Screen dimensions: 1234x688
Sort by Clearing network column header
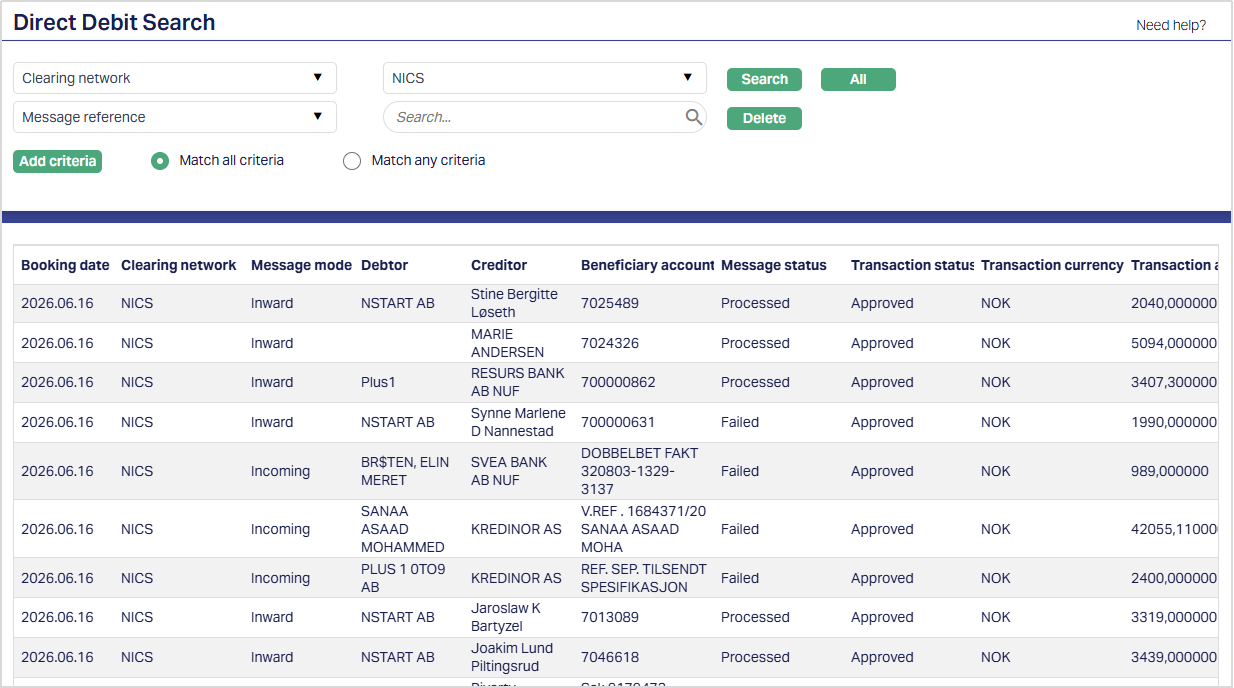179,265
